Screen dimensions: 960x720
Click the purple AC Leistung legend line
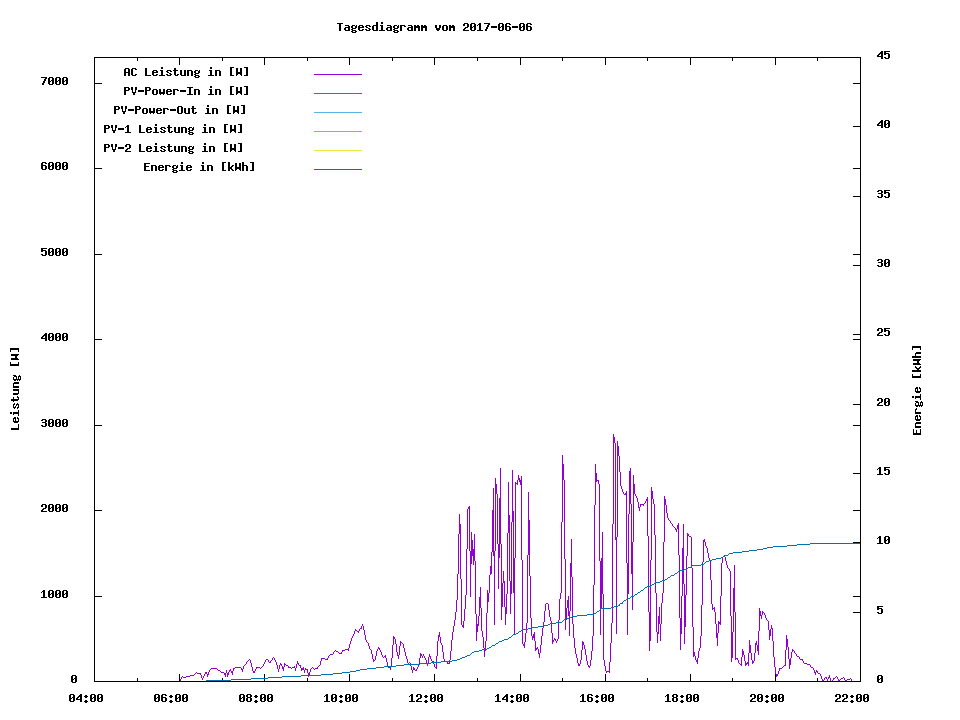(x=337, y=74)
